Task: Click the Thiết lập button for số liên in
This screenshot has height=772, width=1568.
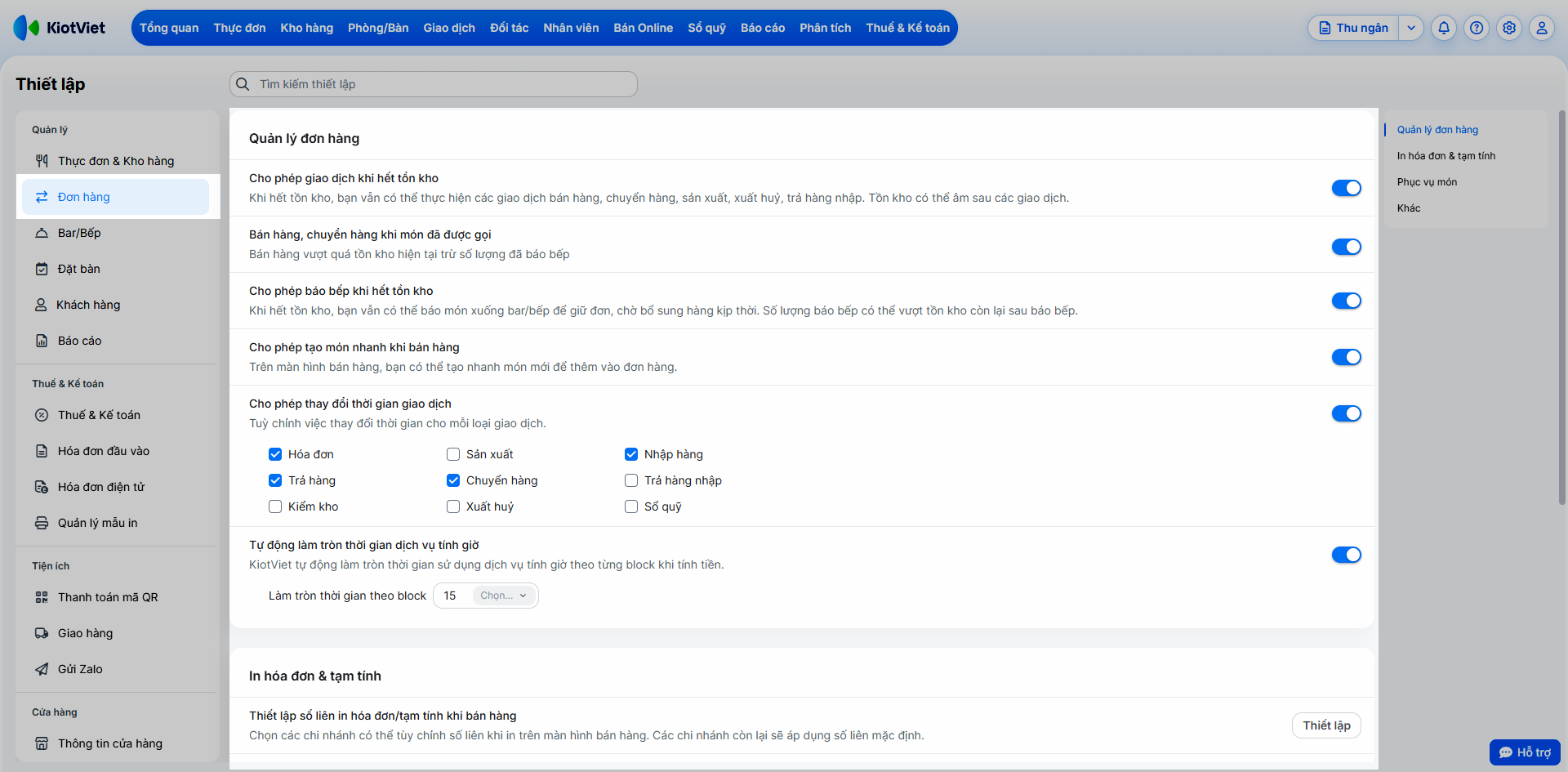Action: [x=1326, y=725]
